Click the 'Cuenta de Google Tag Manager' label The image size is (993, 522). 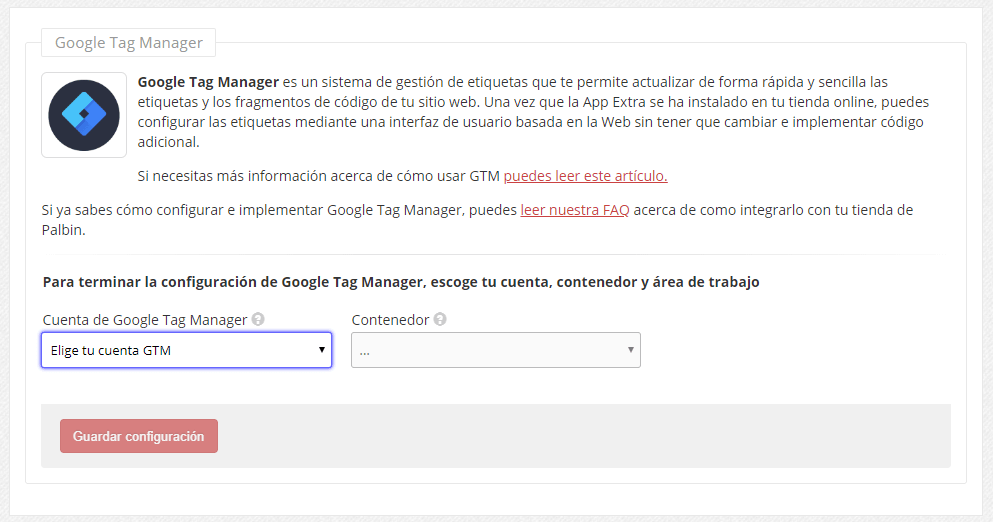click(144, 320)
